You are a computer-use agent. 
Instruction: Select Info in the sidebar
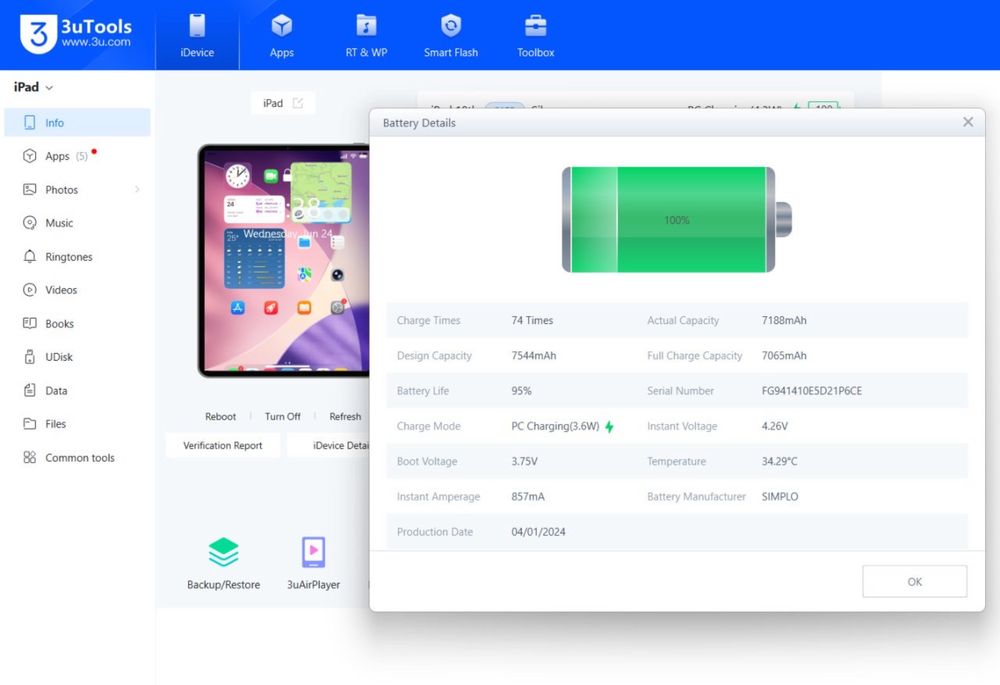[77, 122]
